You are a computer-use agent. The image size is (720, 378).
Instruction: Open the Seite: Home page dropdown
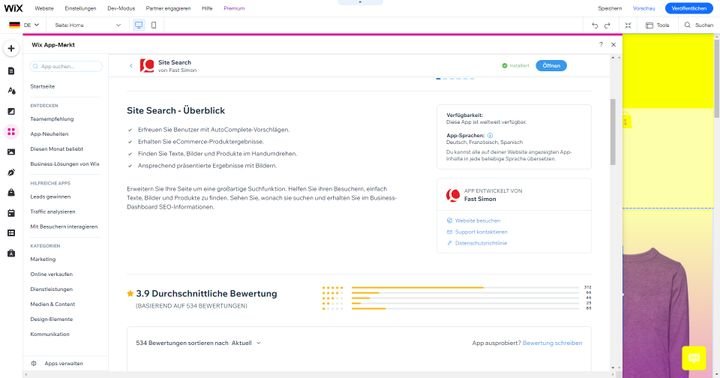[88, 25]
